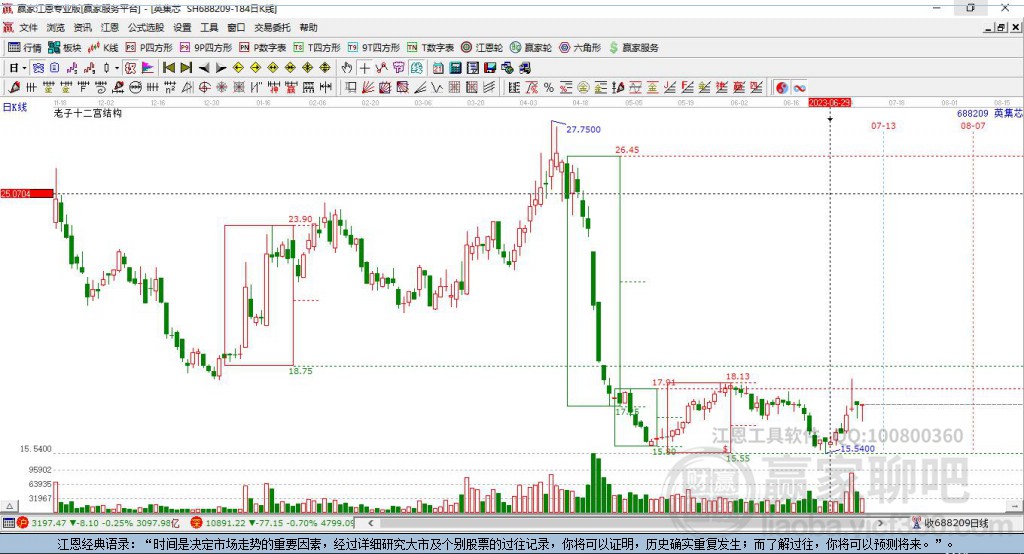
Task: Expand candlestick style dropdown arrow
Action: pyautogui.click(x=117, y=68)
